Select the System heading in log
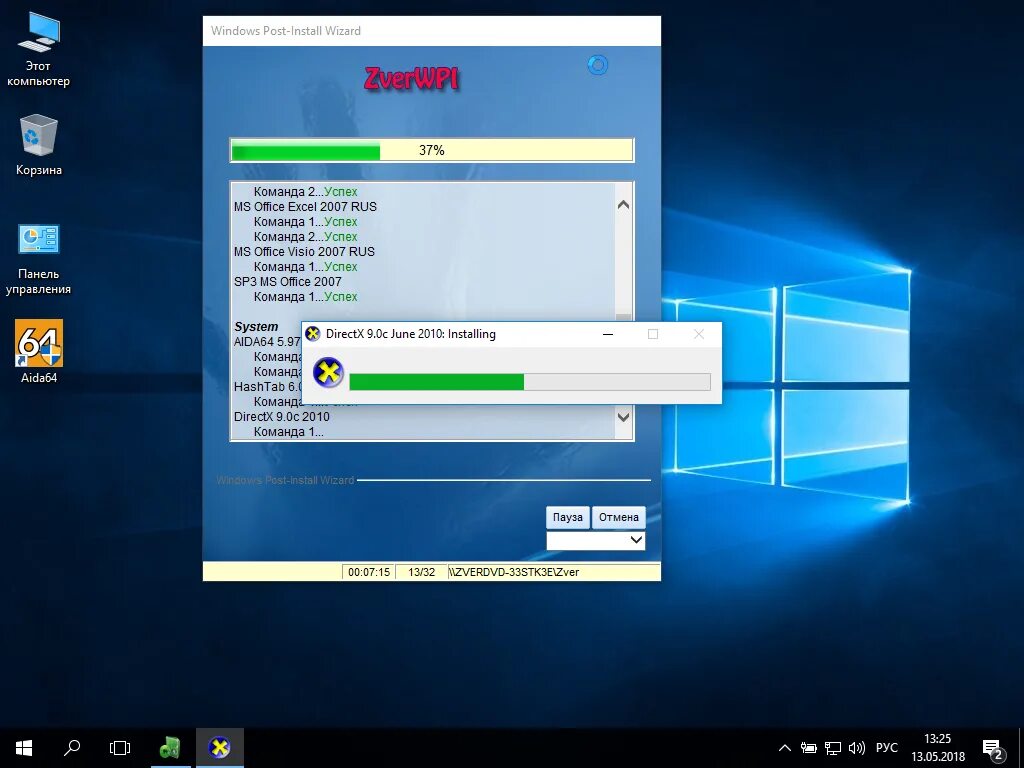Image resolution: width=1024 pixels, height=768 pixels. 256,327
